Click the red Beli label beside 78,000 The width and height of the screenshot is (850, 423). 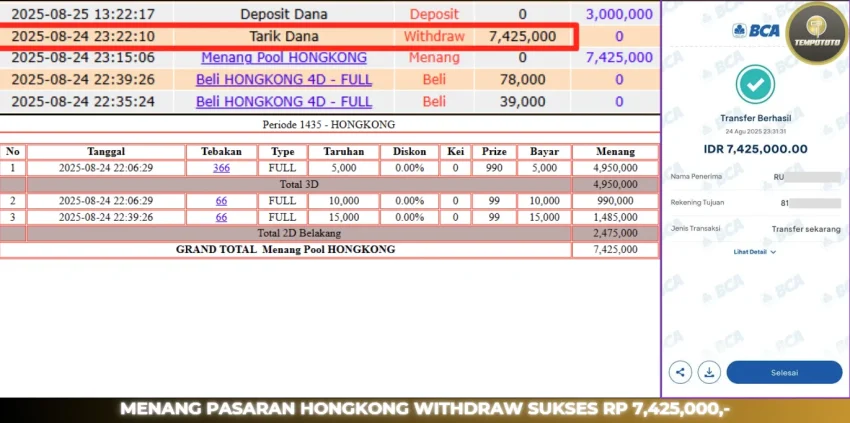tap(434, 80)
